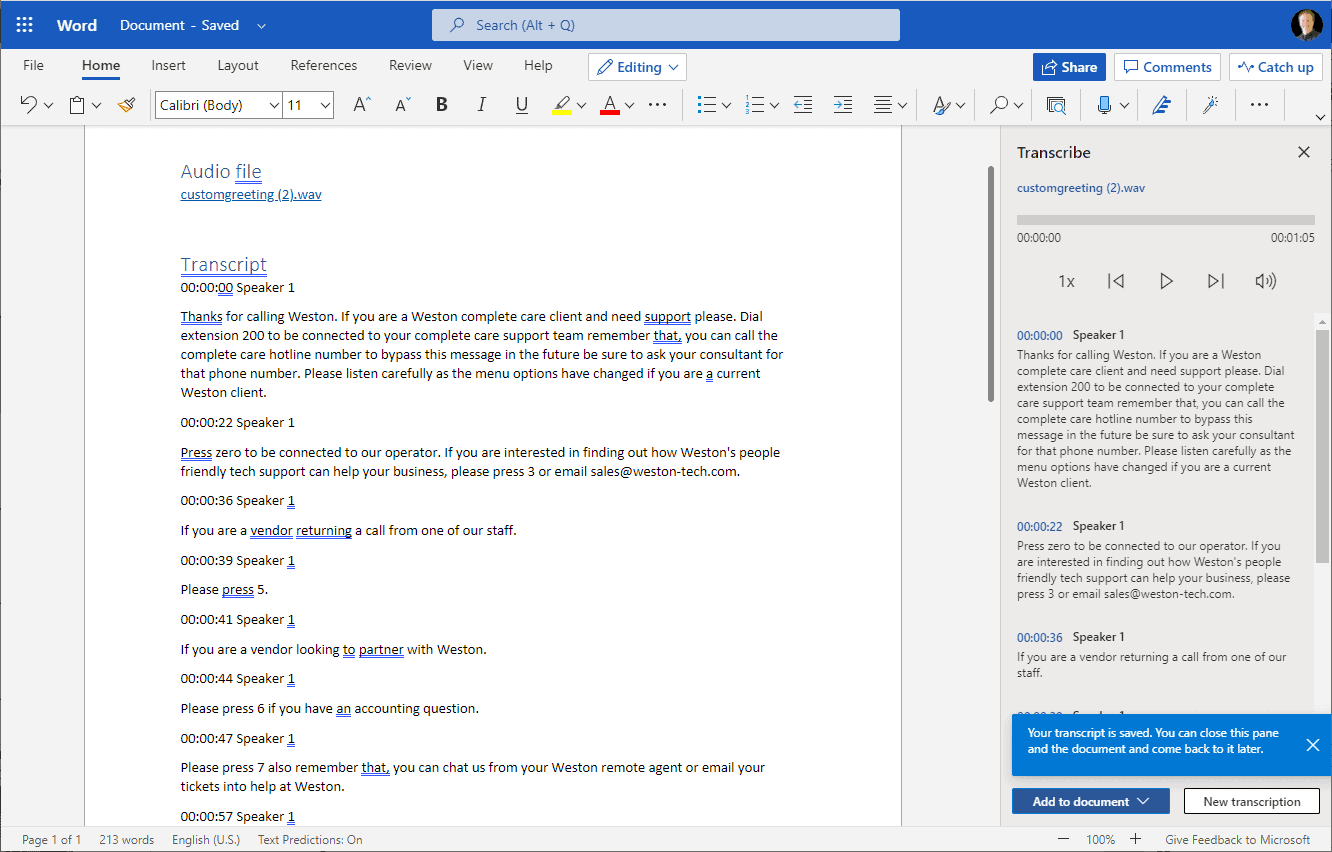
Task: Open the Help tab
Action: (538, 65)
